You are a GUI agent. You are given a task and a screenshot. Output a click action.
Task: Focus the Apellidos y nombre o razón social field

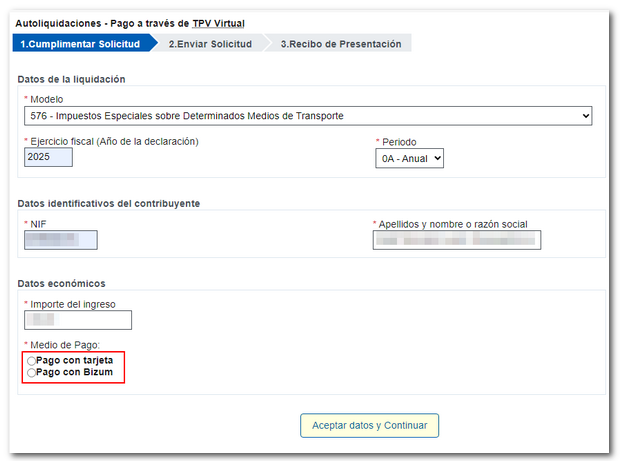point(456,240)
